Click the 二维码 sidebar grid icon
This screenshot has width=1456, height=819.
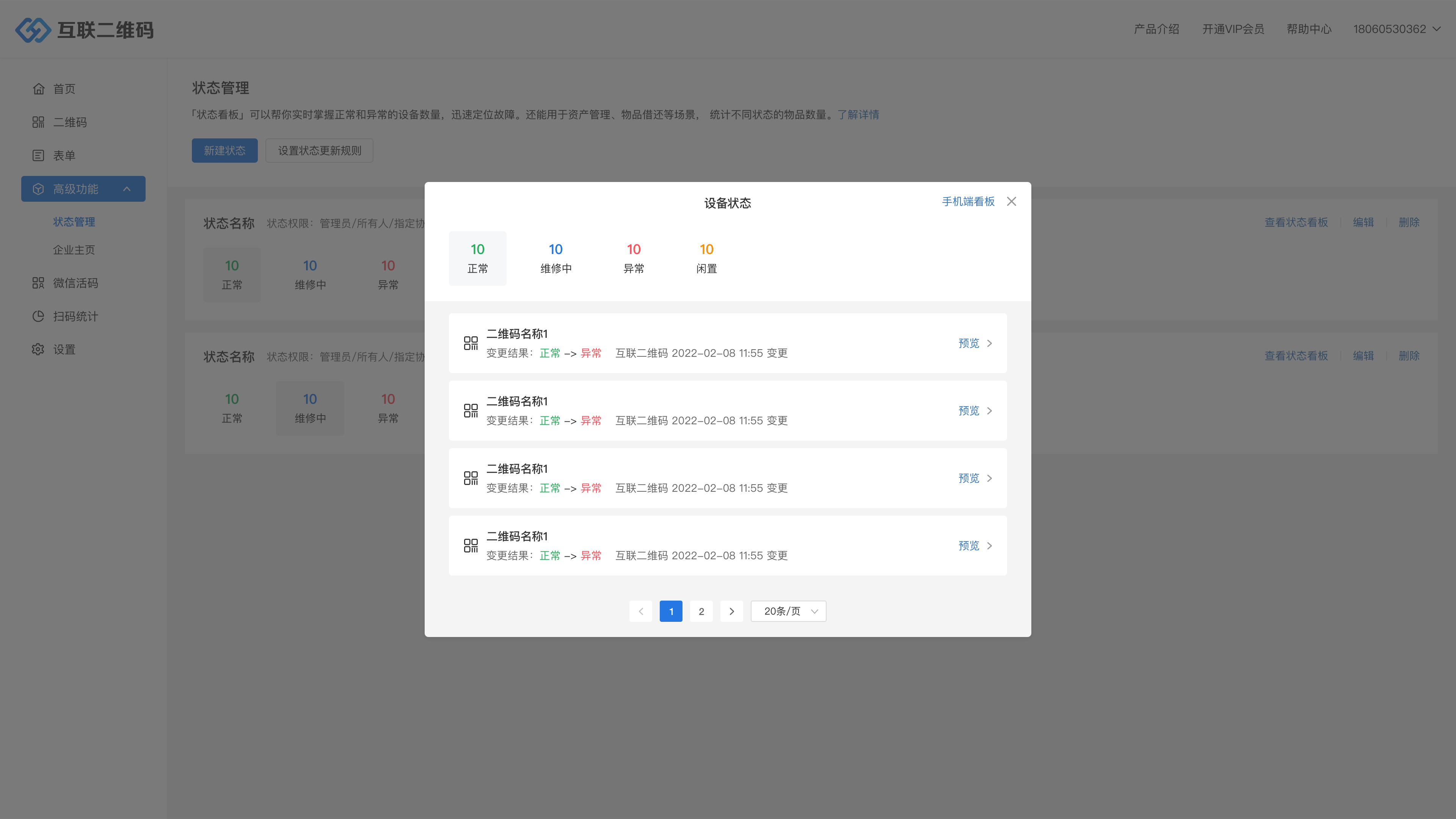[38, 122]
